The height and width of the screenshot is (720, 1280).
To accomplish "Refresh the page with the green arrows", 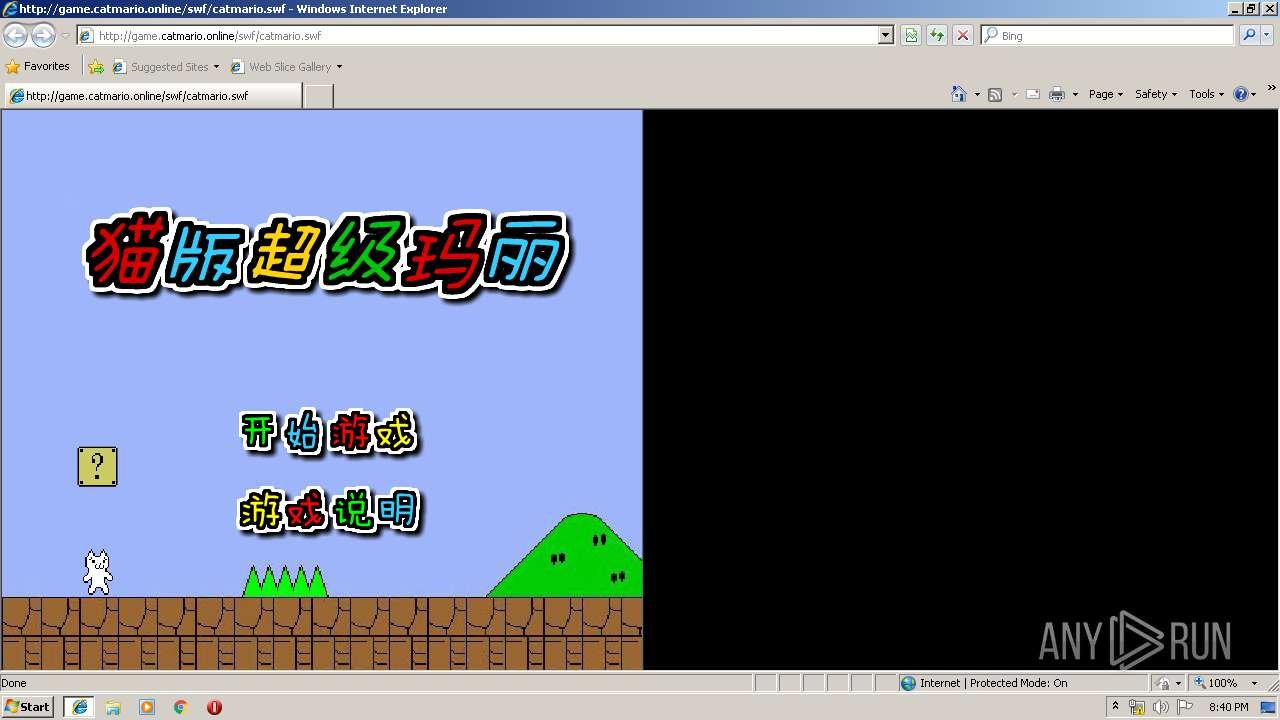I will pyautogui.click(x=937, y=35).
